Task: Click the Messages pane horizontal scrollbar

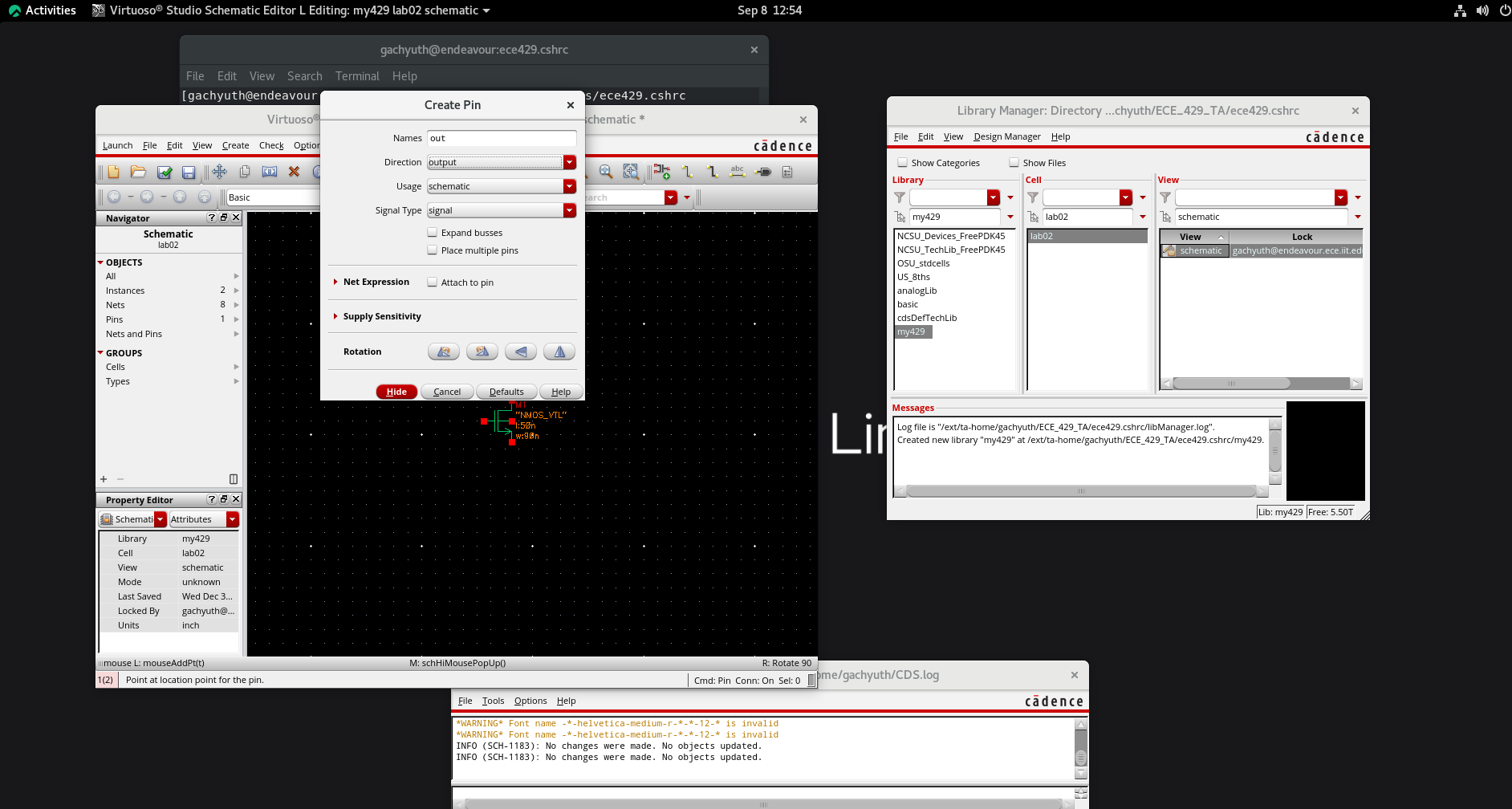Action: [1081, 491]
